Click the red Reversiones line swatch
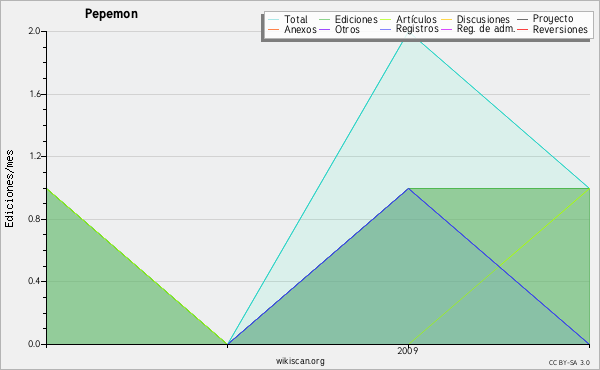The height and width of the screenshot is (370, 600). click(x=522, y=29)
